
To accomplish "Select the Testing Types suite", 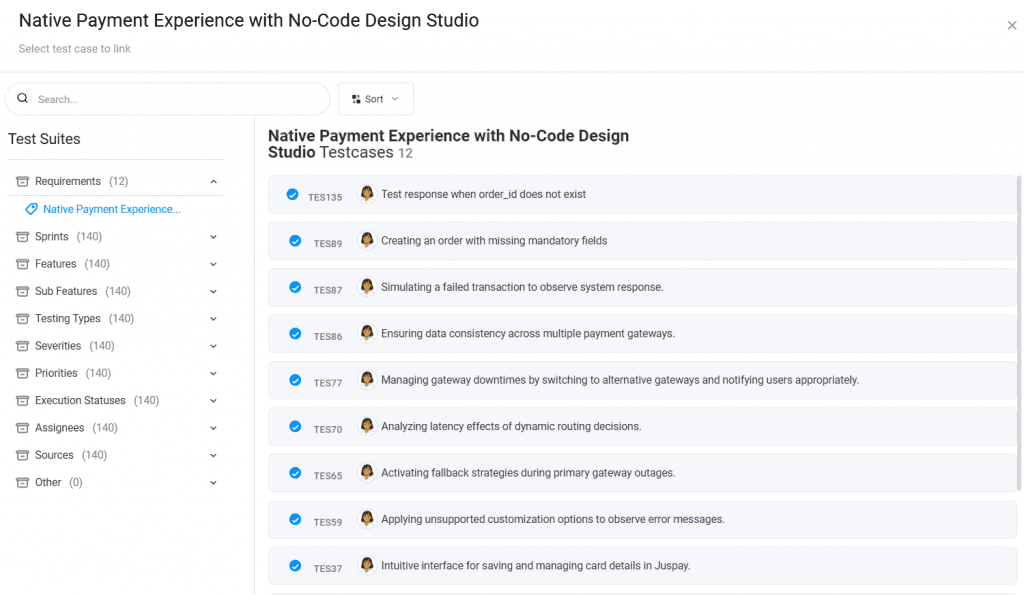I will pyautogui.click(x=68, y=319).
